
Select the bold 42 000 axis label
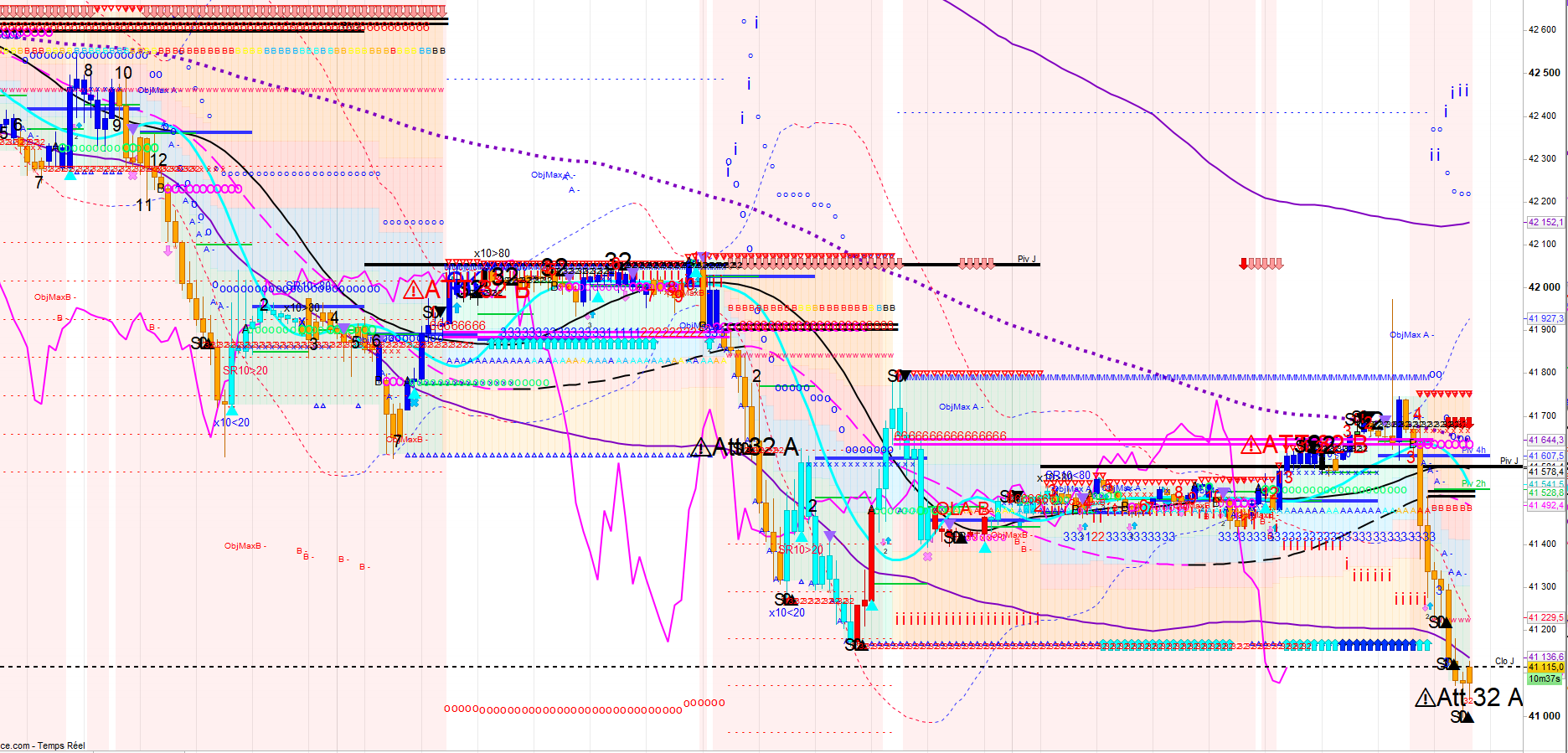1544,286
